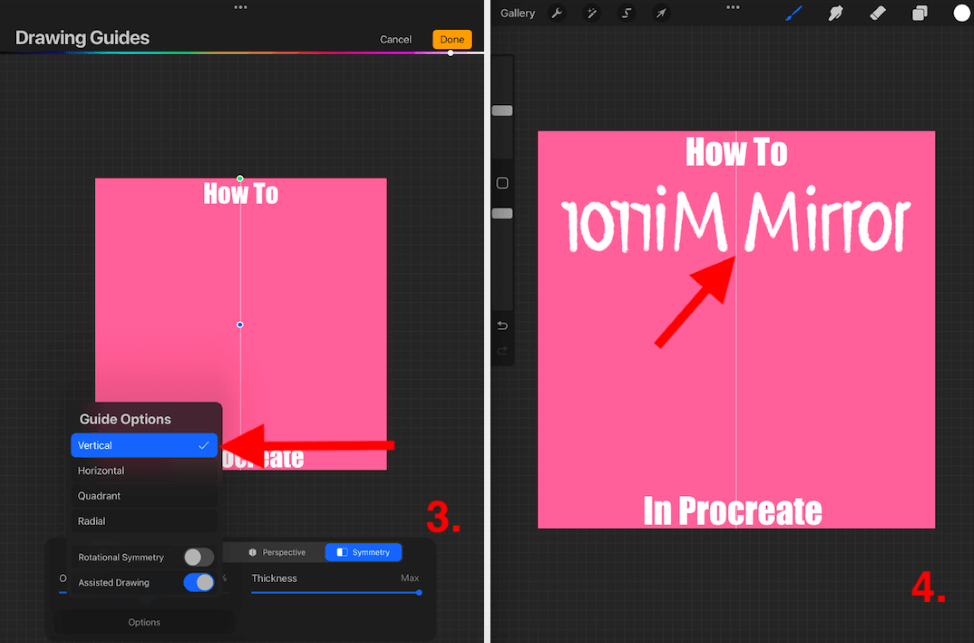Select the Quadrant guide option
The width and height of the screenshot is (974, 643).
(x=144, y=496)
